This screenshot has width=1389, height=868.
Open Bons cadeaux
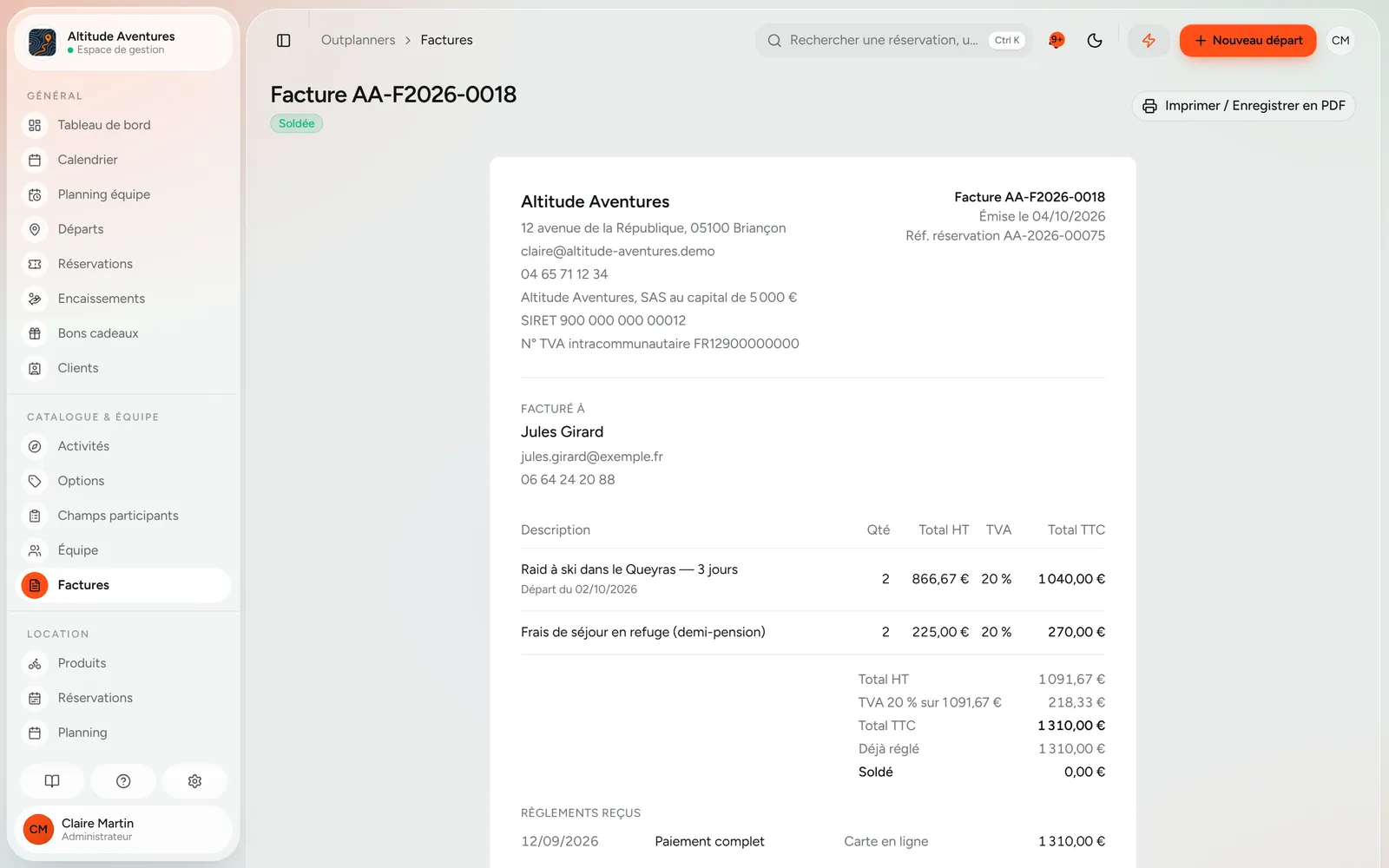pyautogui.click(x=125, y=333)
